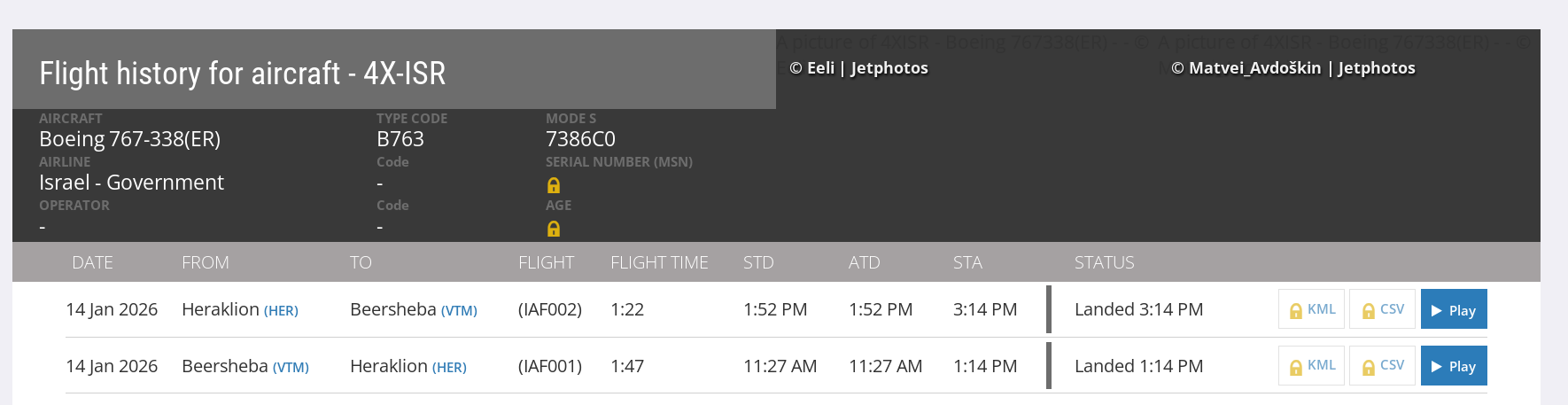The height and width of the screenshot is (405, 1568).
Task: Open VTM airport link in first row
Action: tap(459, 311)
